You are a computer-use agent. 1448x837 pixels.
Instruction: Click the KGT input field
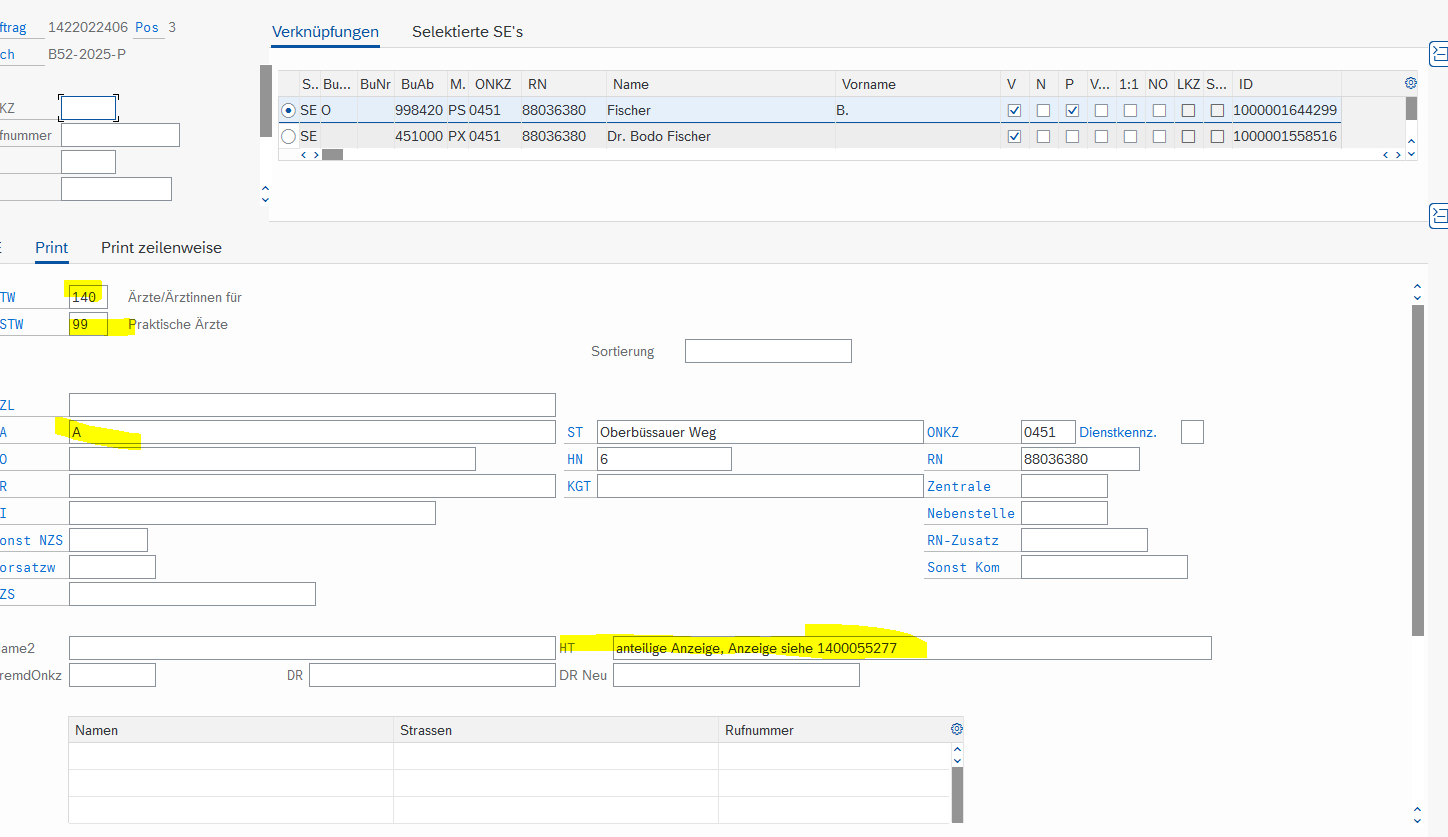click(760, 486)
